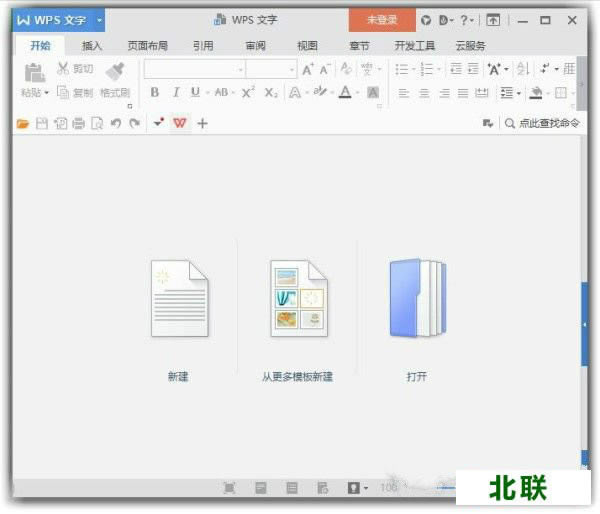600x514 pixels.
Task: Click the decrease indent icon
Action: pos(455,69)
